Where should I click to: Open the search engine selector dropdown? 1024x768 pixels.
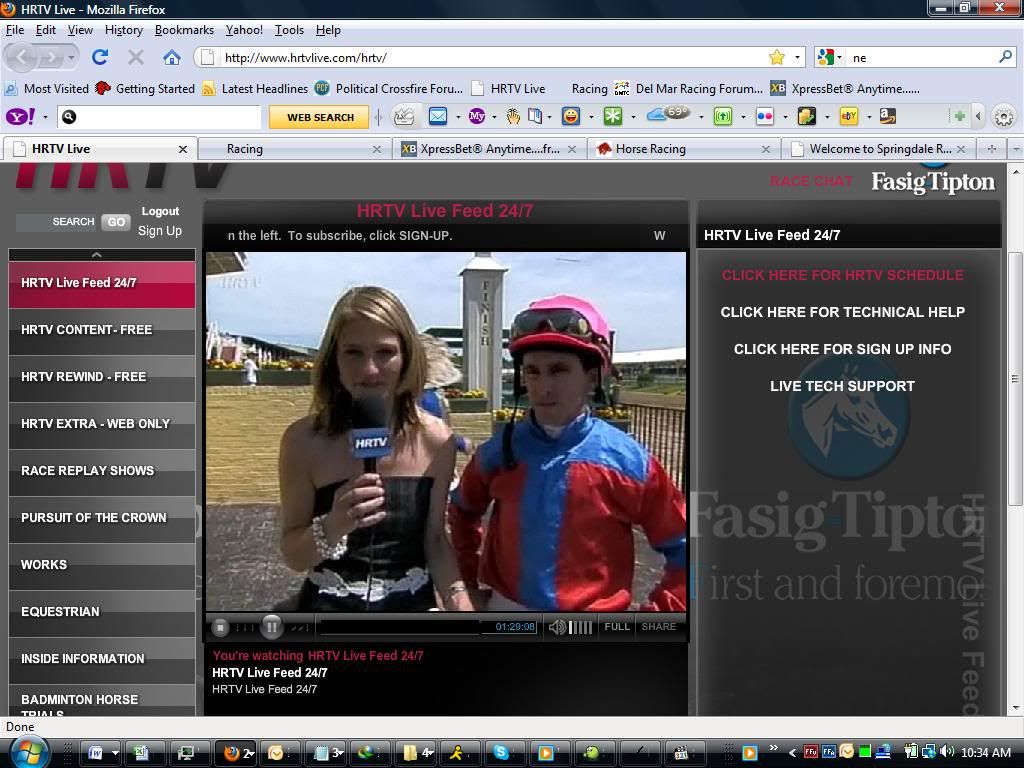839,57
